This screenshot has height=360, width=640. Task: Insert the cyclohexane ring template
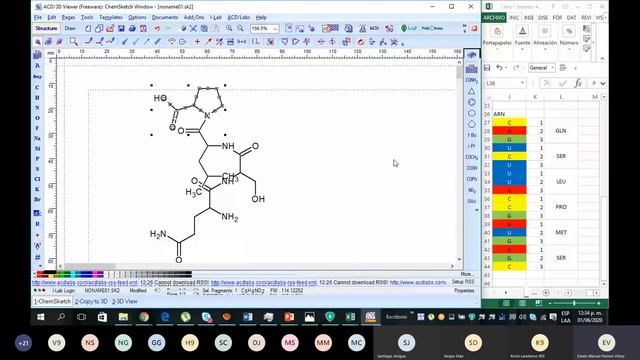point(471,113)
